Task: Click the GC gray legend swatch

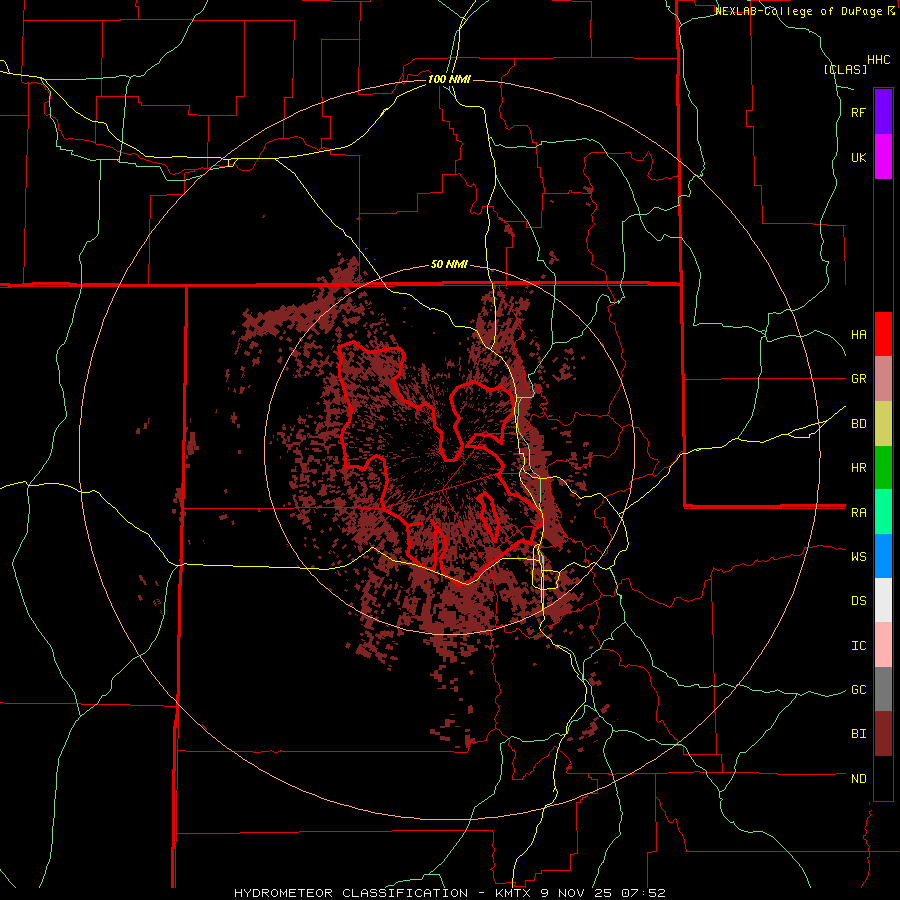Action: pyautogui.click(x=883, y=689)
